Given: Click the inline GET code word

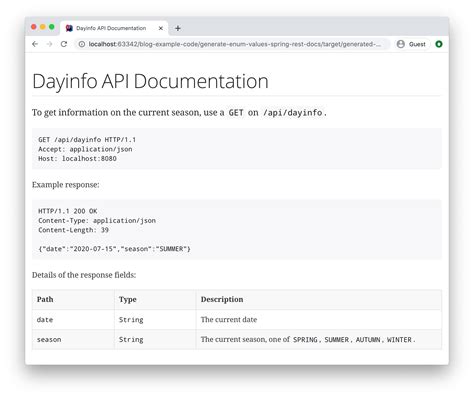Looking at the screenshot, I should (x=236, y=113).
